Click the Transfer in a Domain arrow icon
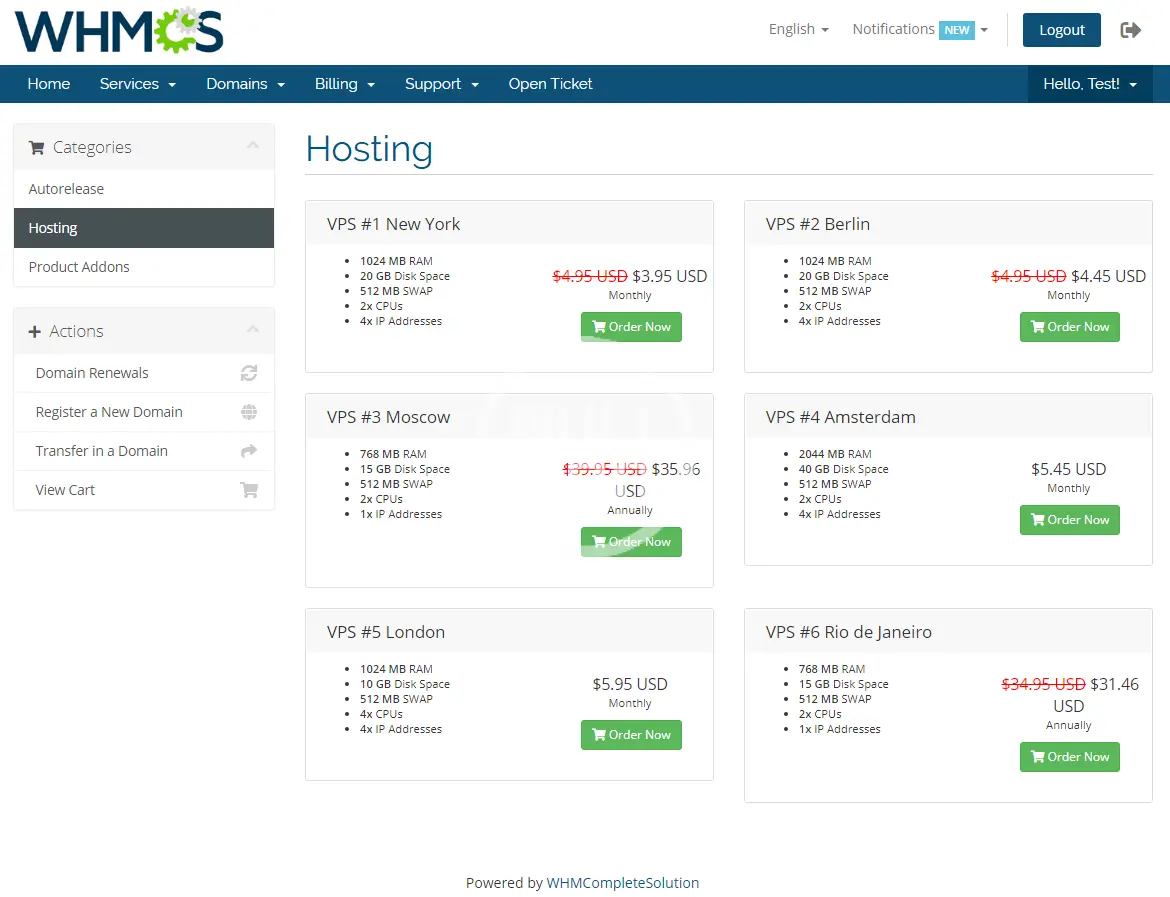The image size is (1170, 897). 249,451
